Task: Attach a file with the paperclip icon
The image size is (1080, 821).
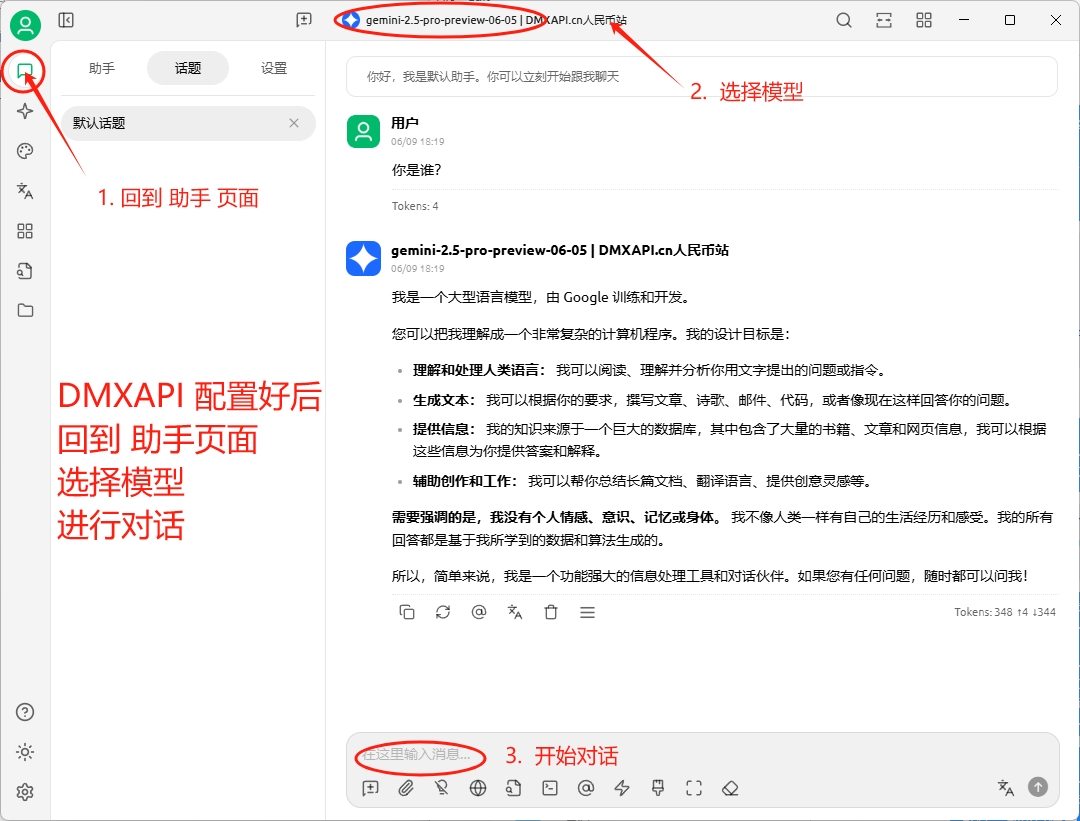Action: (406, 788)
